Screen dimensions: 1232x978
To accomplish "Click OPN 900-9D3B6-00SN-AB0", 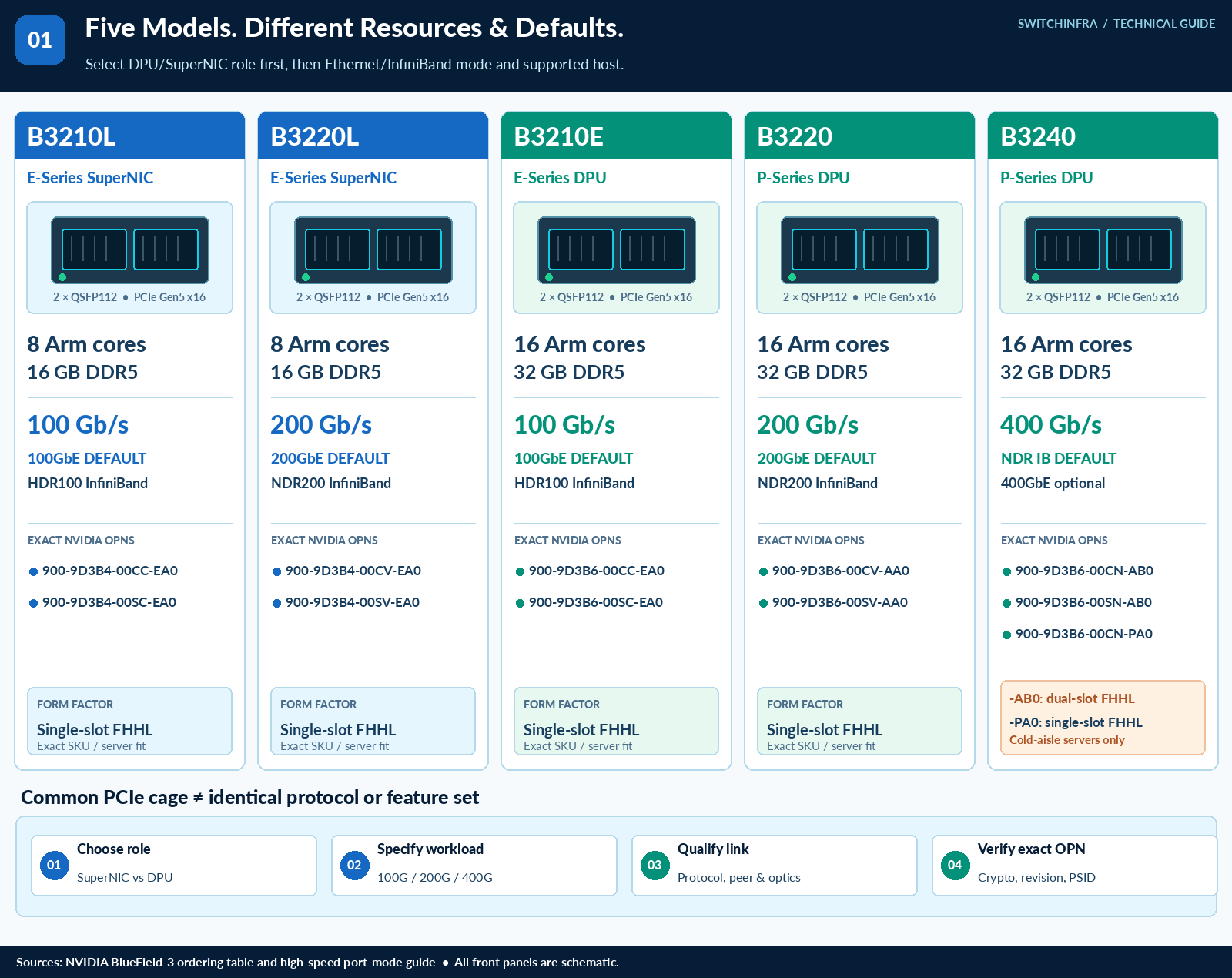I will (x=1083, y=602).
